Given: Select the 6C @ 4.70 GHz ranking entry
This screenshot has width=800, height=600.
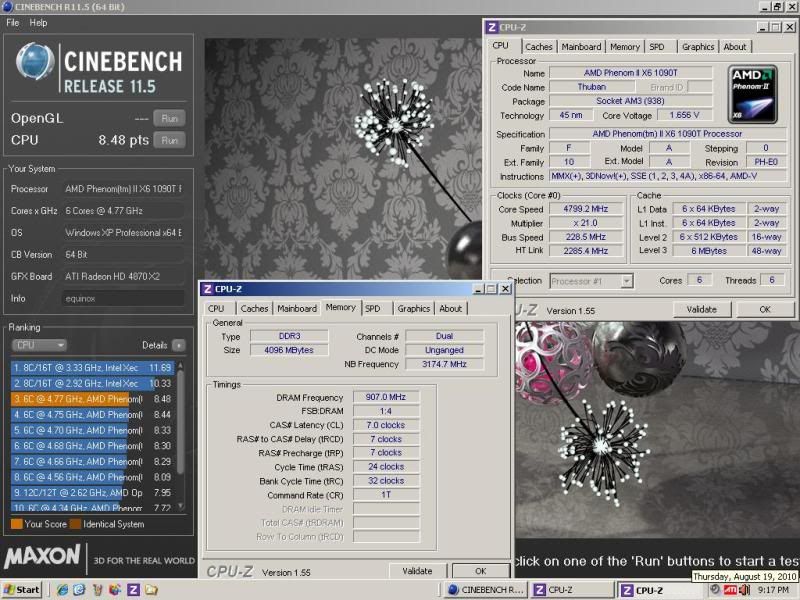Looking at the screenshot, I should [92, 430].
